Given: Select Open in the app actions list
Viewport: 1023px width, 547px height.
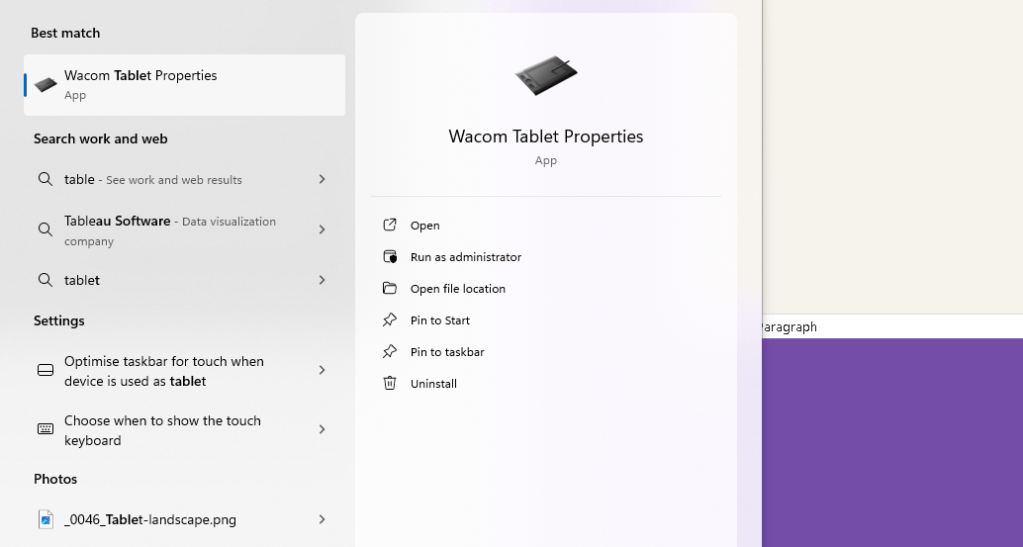Looking at the screenshot, I should pos(425,225).
